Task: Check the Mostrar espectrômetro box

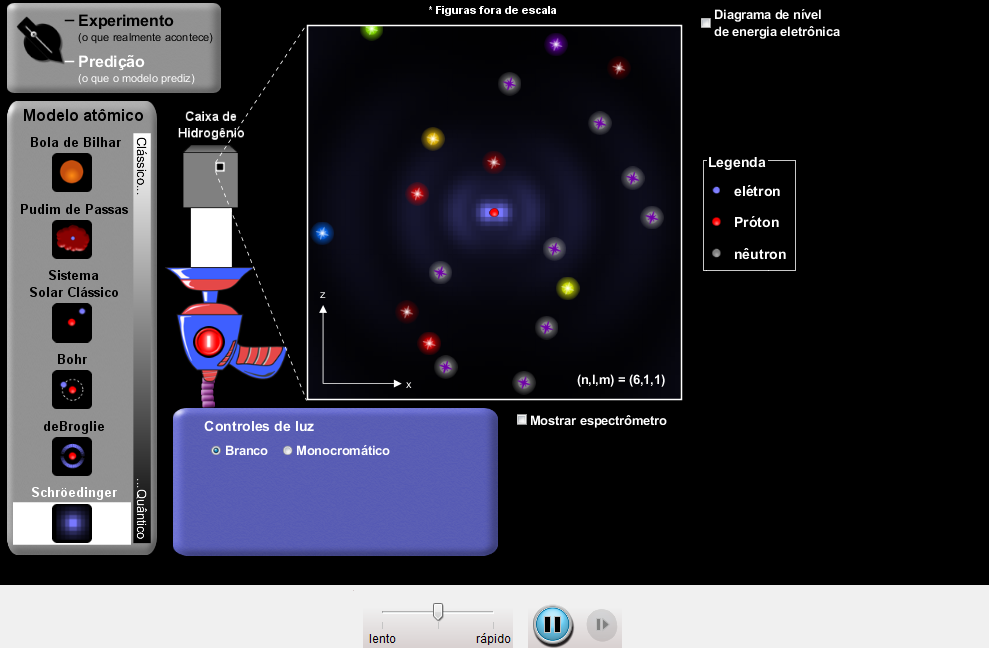Action: (522, 420)
